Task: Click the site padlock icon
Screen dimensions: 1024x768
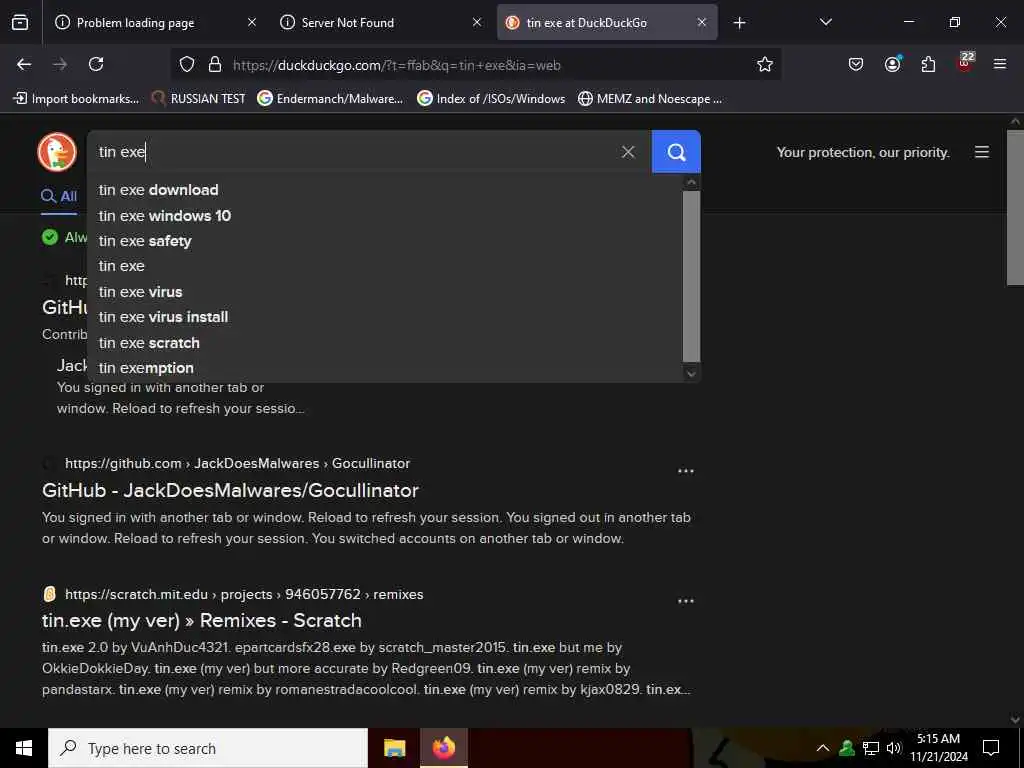Action: click(214, 65)
